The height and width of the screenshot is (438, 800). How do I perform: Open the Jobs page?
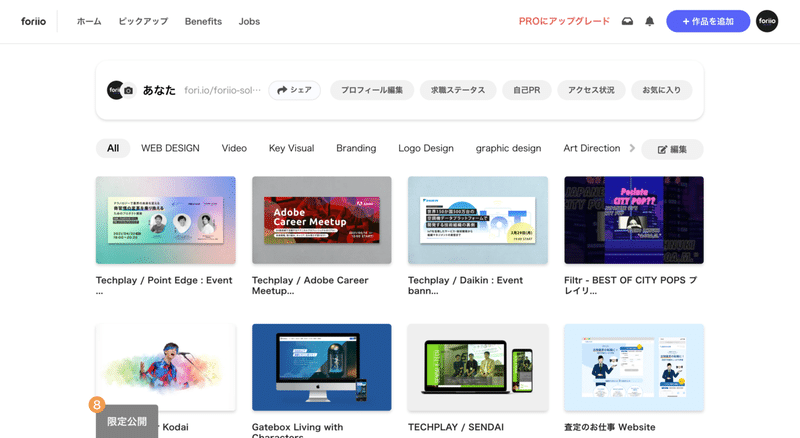[x=249, y=21]
